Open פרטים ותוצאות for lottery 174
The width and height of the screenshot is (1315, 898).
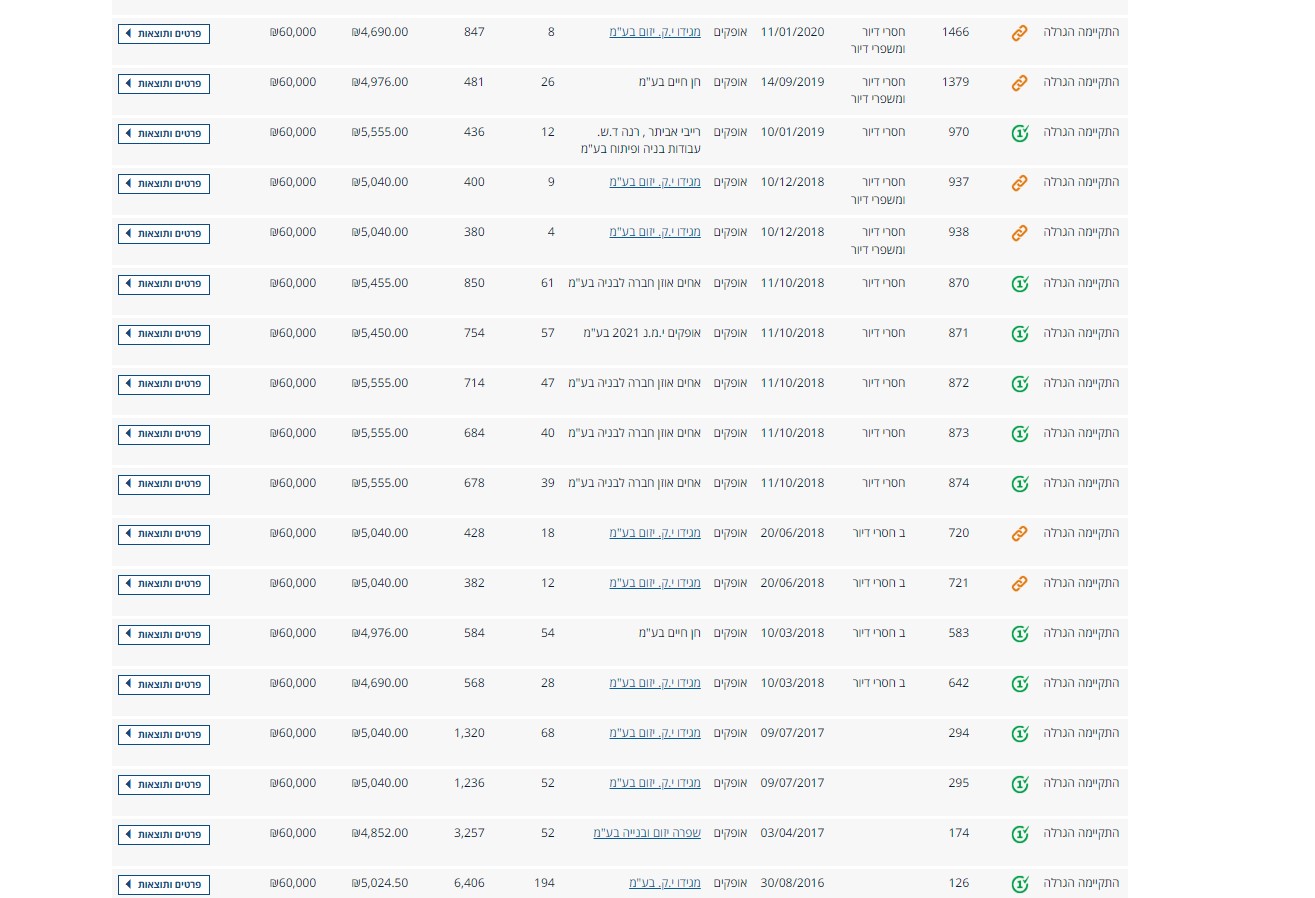pos(164,834)
